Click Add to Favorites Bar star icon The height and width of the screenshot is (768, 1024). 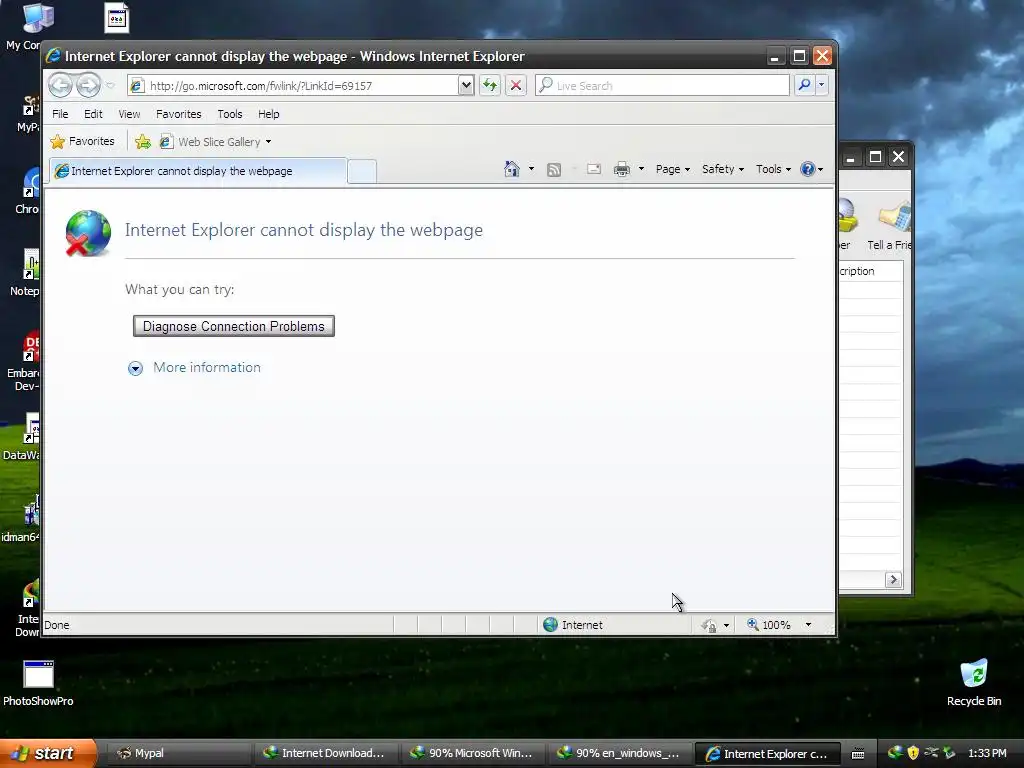pos(142,141)
